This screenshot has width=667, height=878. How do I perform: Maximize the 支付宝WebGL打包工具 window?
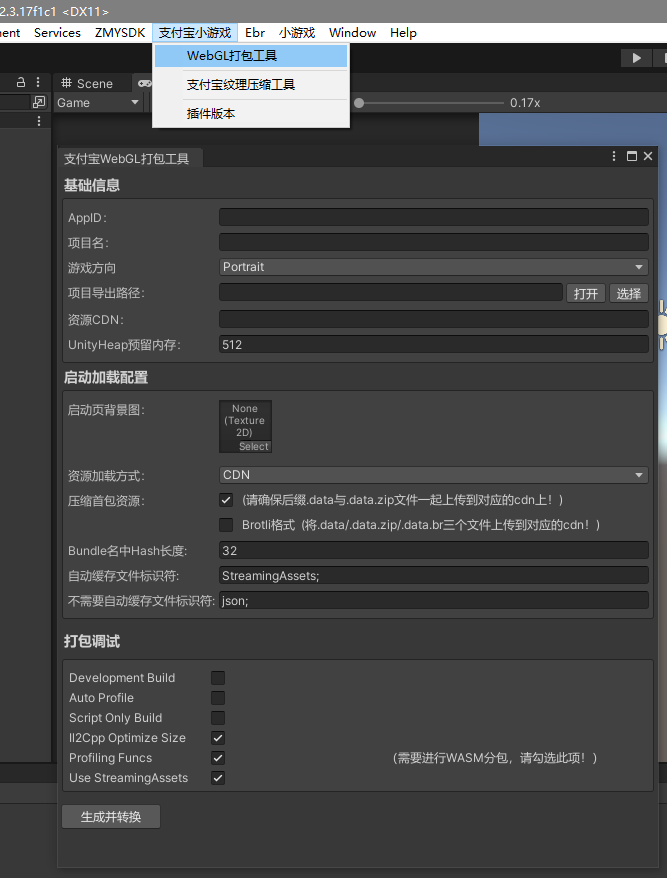[632, 156]
